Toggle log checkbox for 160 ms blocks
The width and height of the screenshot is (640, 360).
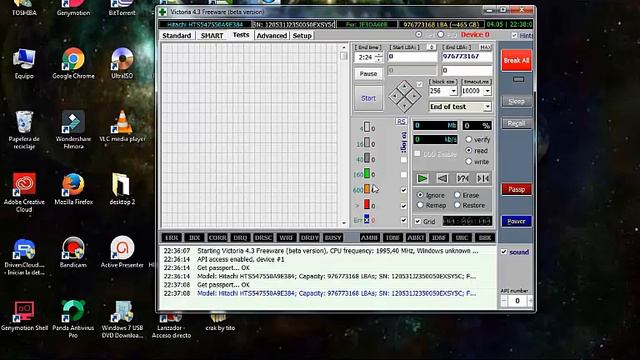(404, 175)
